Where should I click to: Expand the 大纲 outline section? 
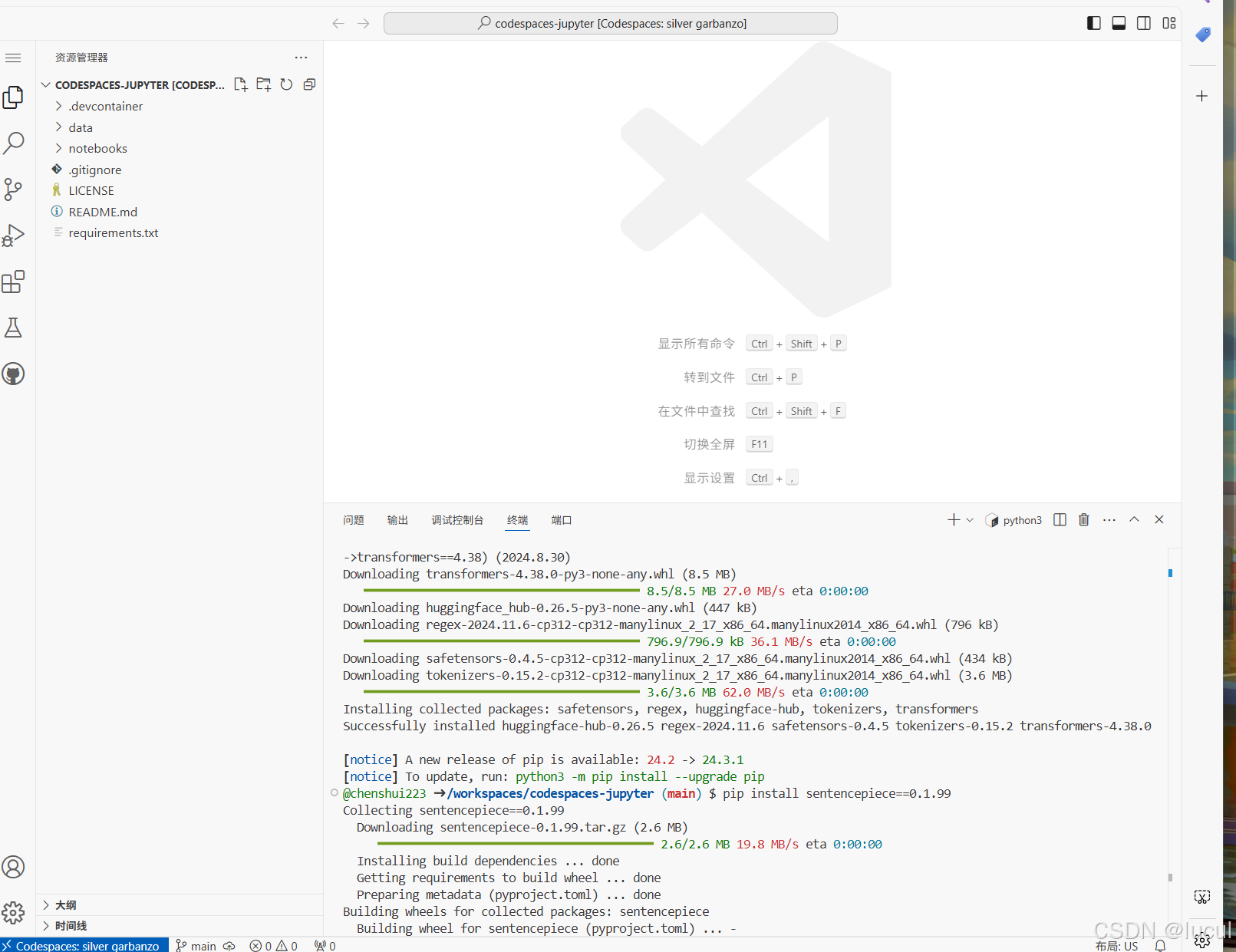[x=180, y=905]
